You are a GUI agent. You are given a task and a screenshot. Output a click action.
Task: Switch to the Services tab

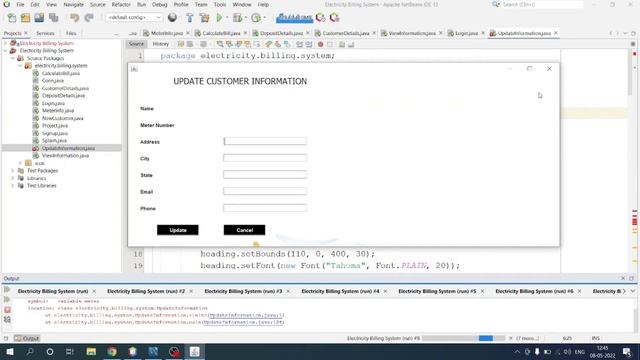coord(45,33)
